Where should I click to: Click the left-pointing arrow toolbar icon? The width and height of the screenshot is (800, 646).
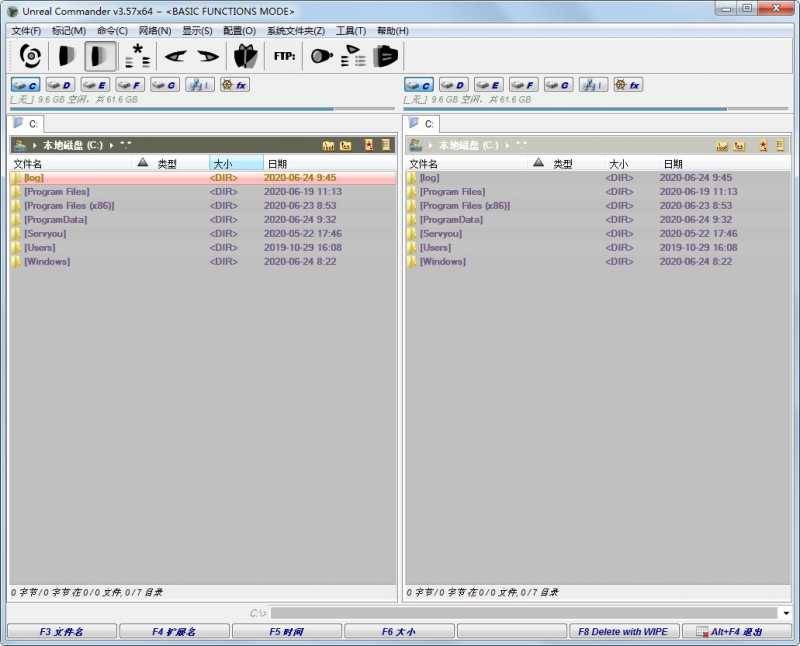176,56
